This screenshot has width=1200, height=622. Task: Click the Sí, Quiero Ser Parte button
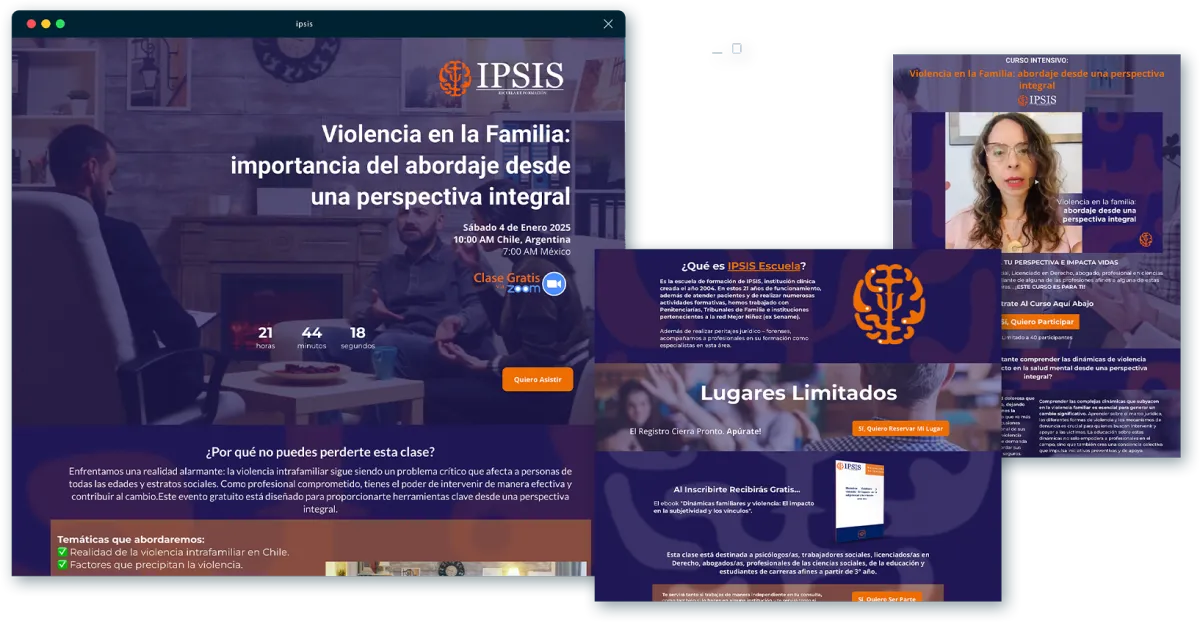click(x=886, y=597)
